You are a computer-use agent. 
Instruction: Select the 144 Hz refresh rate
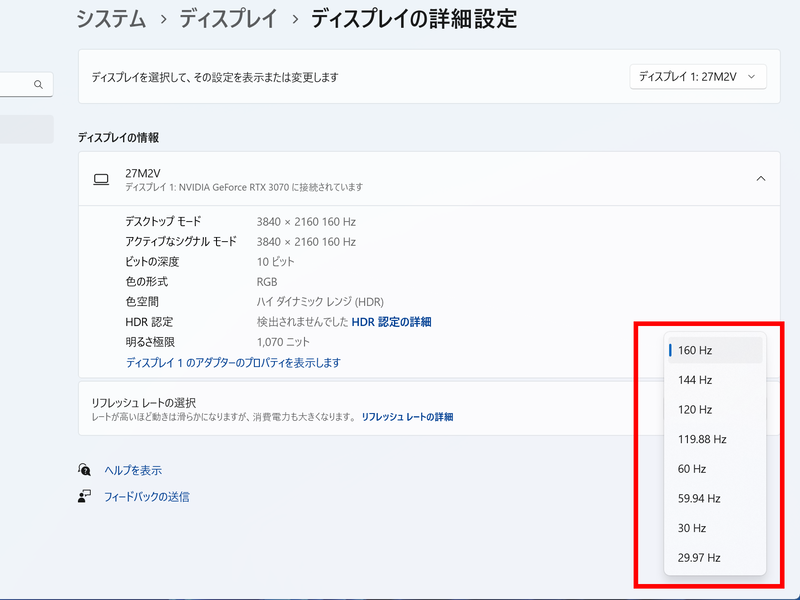coord(715,380)
